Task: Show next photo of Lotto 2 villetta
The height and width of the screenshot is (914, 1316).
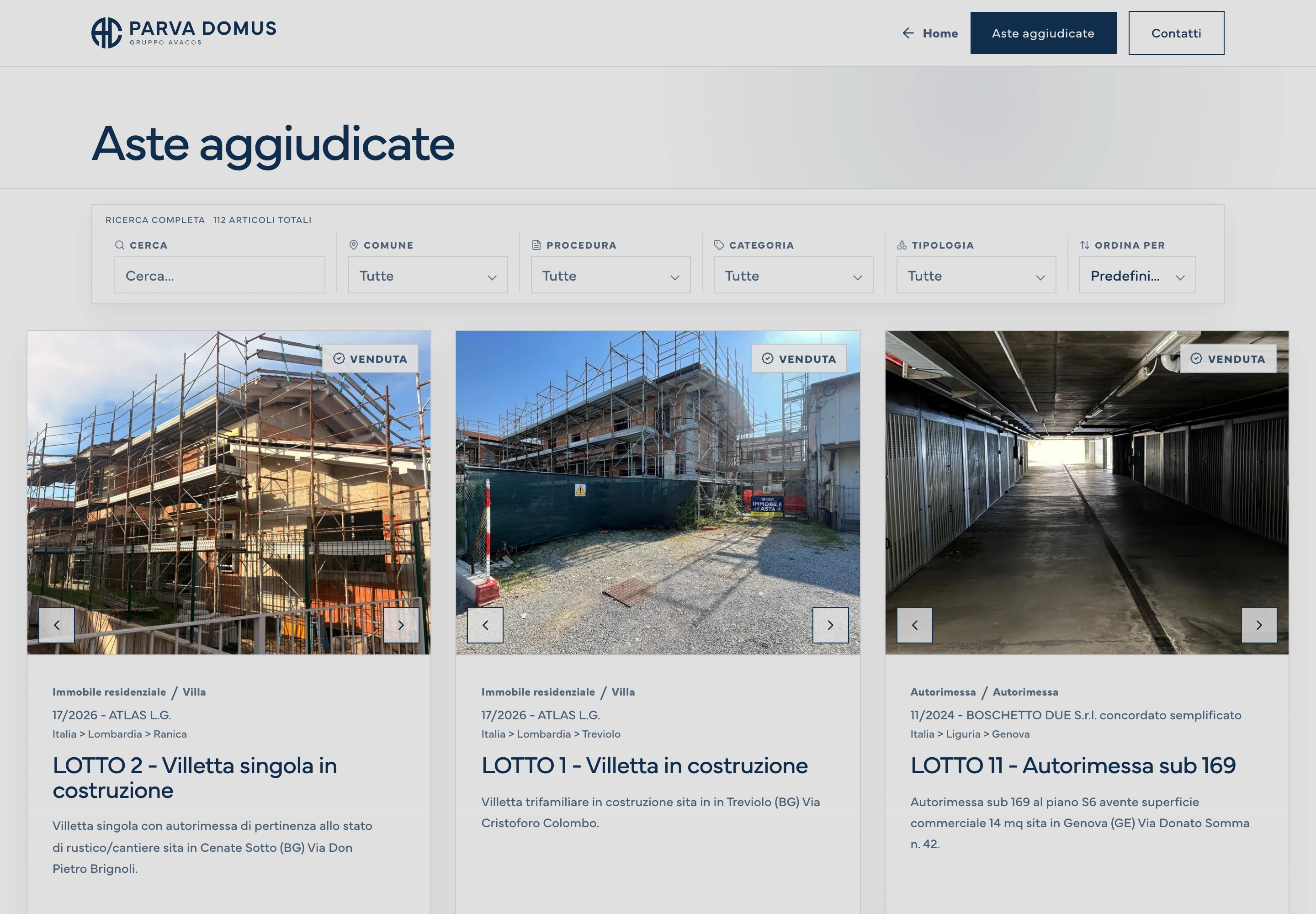Action: (401, 625)
